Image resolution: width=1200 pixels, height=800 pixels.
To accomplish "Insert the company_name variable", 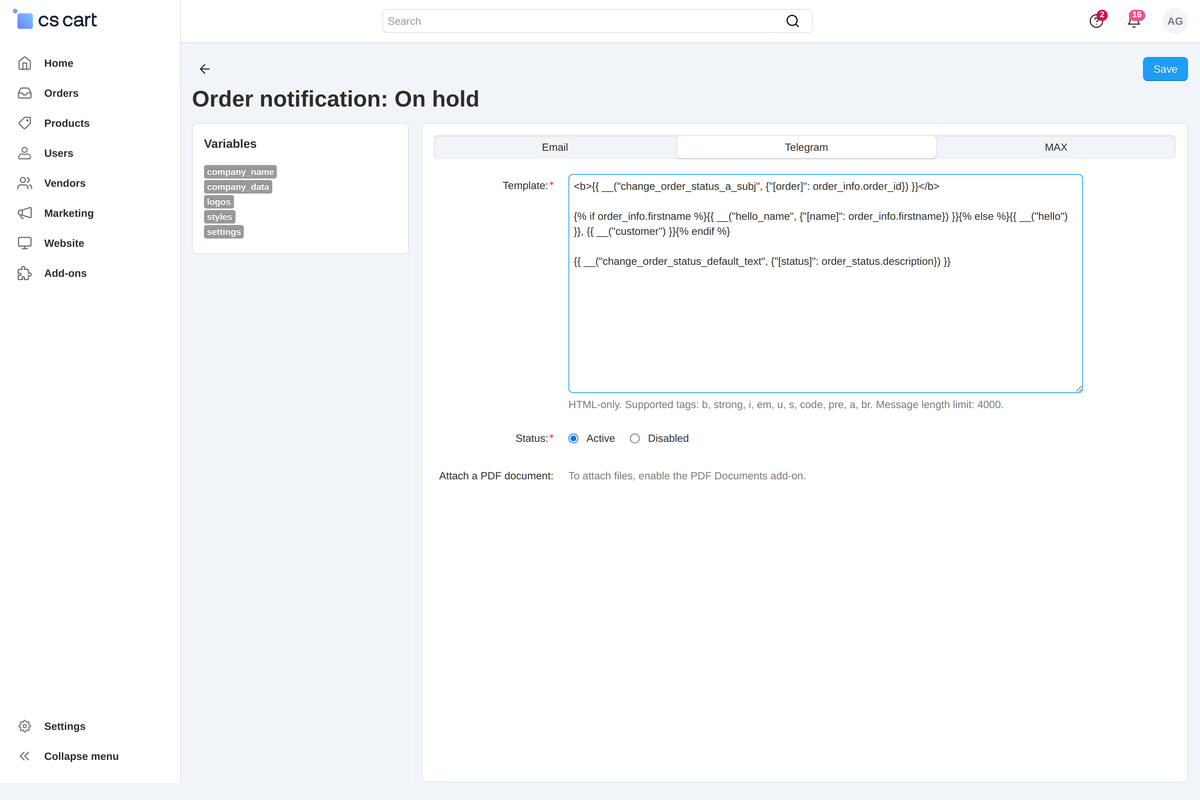I will click(x=240, y=172).
